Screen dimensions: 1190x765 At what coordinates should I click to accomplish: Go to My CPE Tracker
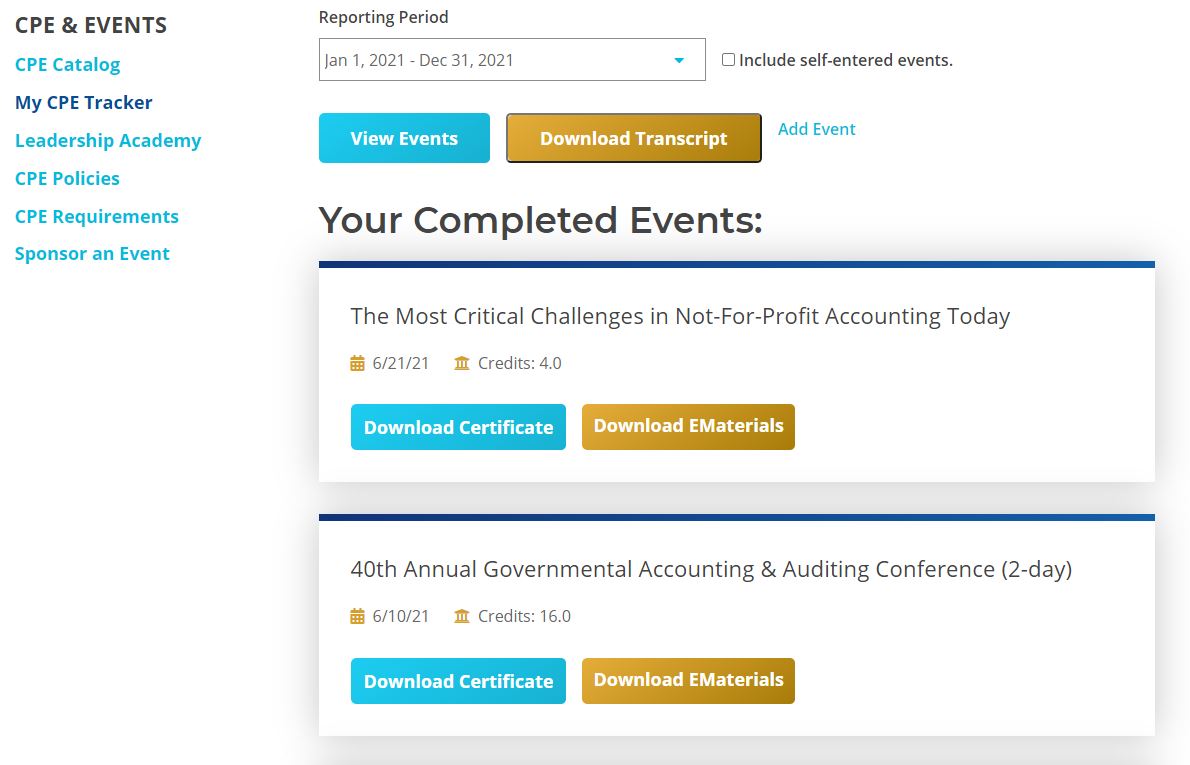click(83, 102)
